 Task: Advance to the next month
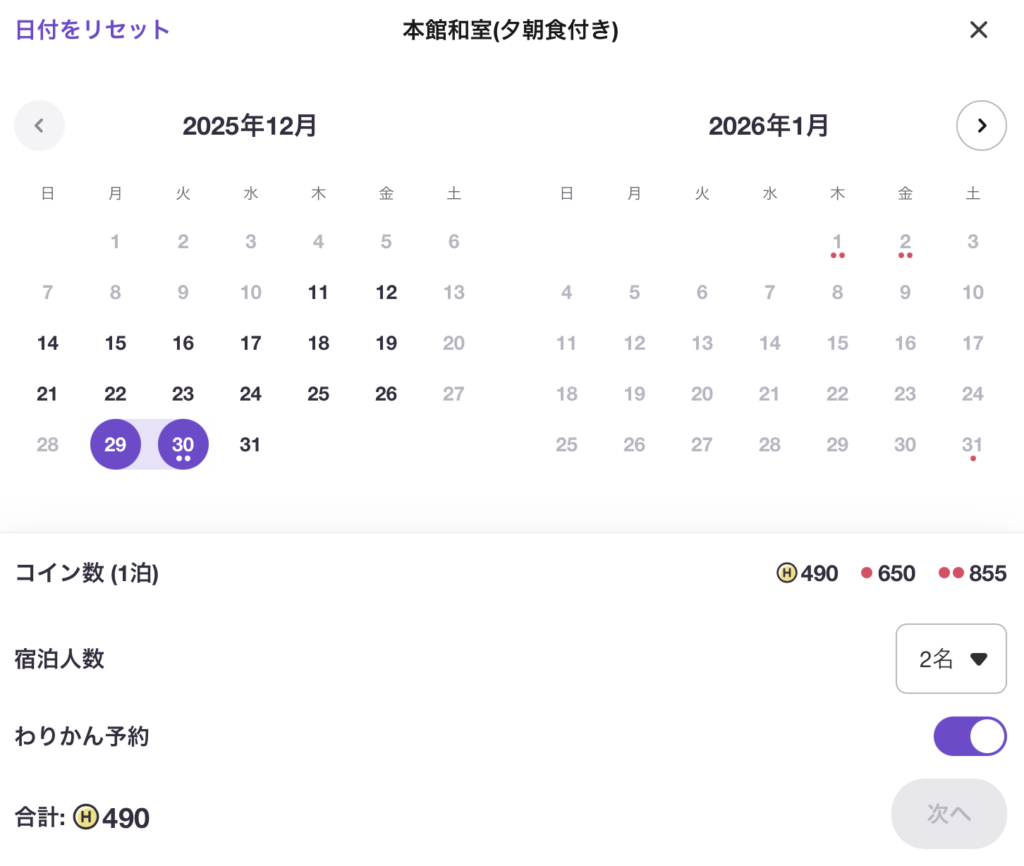(x=981, y=126)
